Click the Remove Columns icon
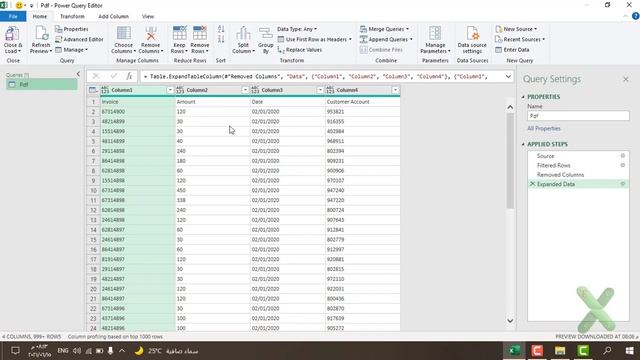This screenshot has height=360, width=640. 151,33
